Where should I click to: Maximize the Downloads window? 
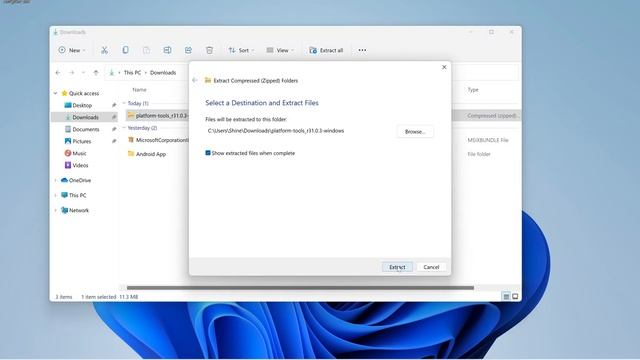(x=491, y=32)
